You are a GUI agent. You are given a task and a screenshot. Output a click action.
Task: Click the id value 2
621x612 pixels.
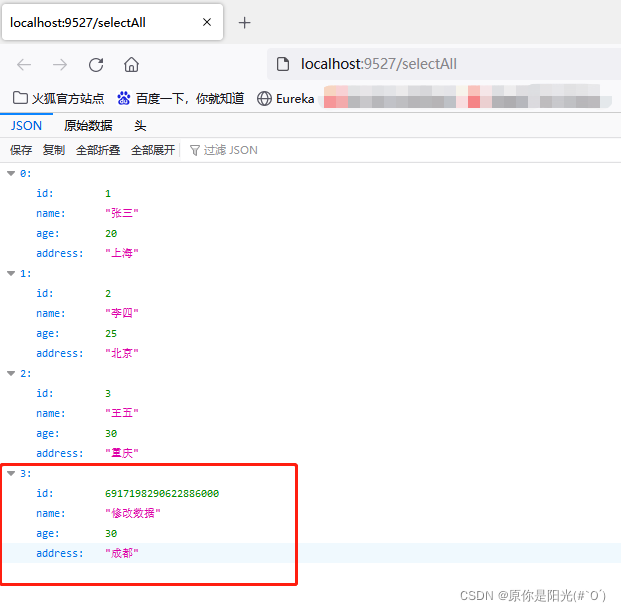click(108, 294)
